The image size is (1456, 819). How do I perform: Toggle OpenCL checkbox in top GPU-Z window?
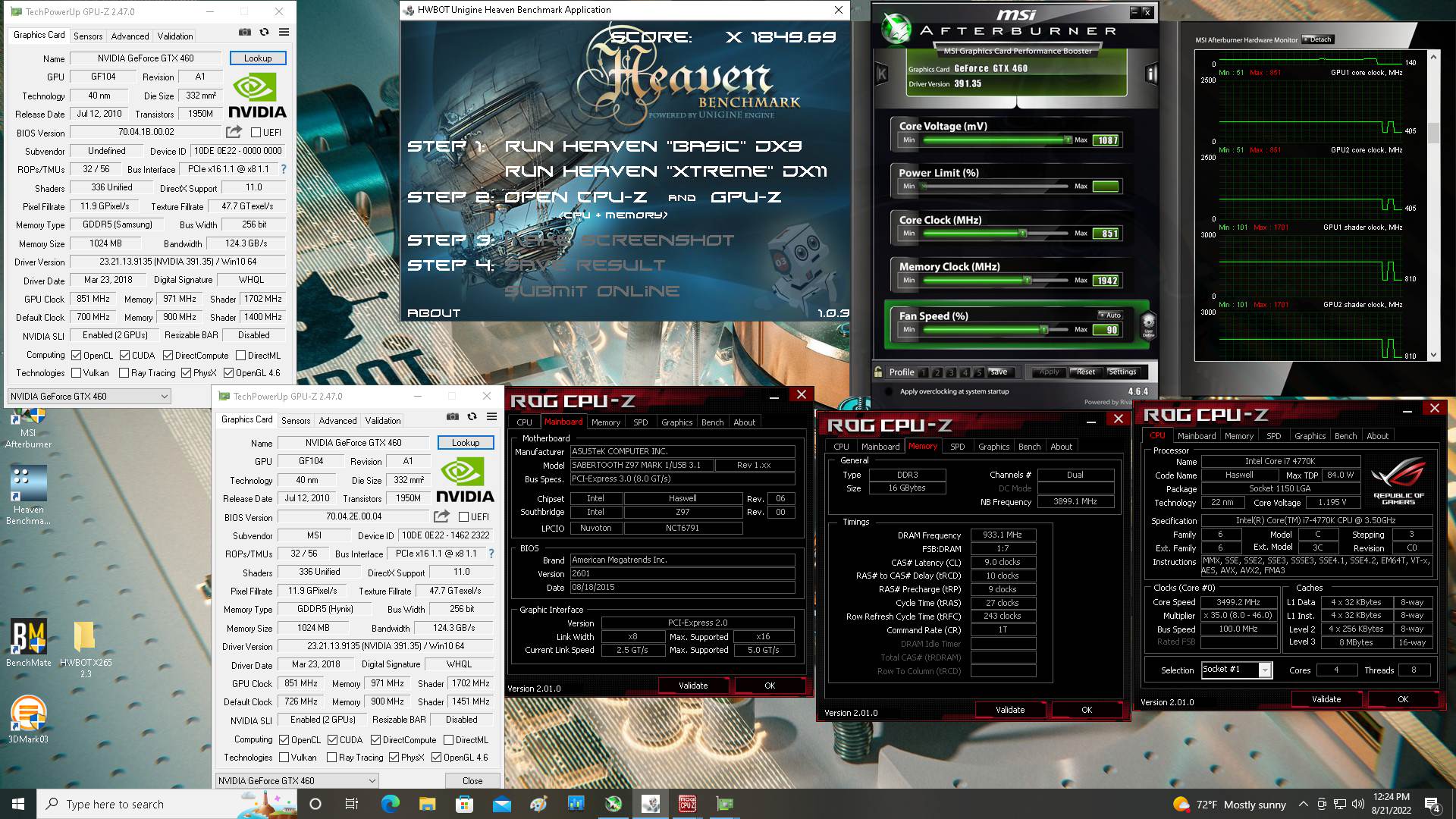click(76, 356)
